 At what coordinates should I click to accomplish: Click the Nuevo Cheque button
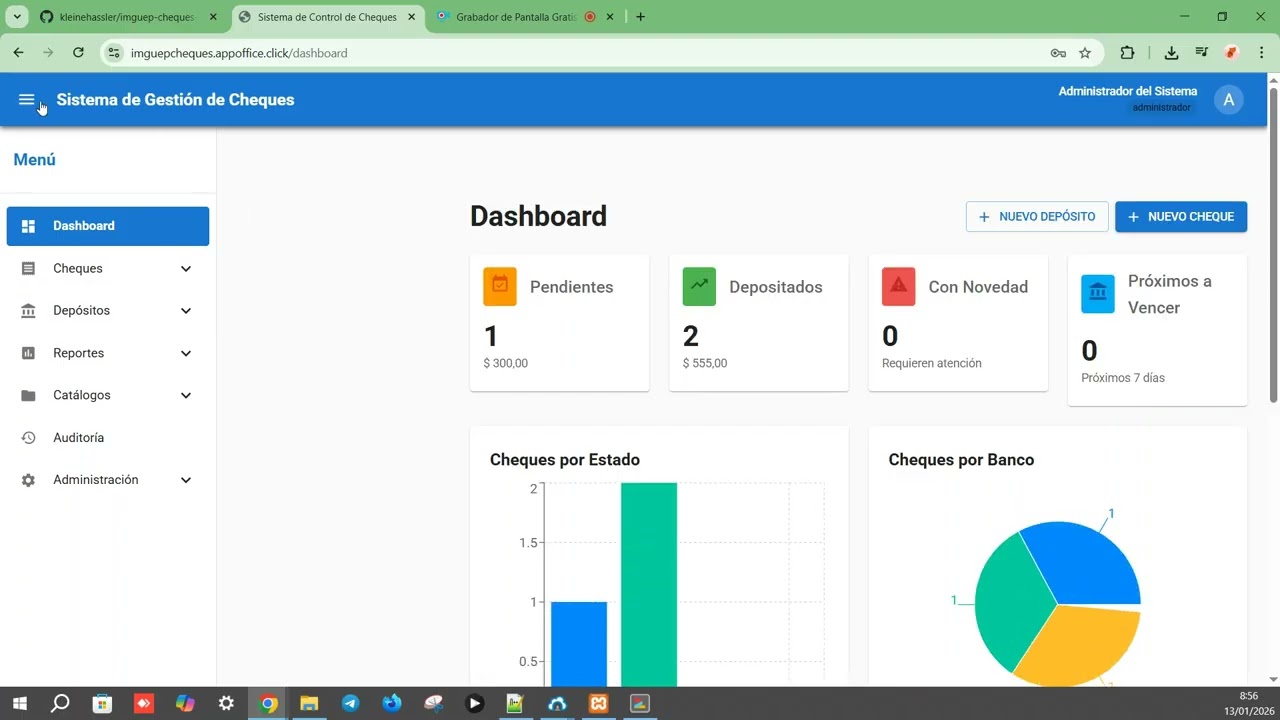(x=1181, y=217)
